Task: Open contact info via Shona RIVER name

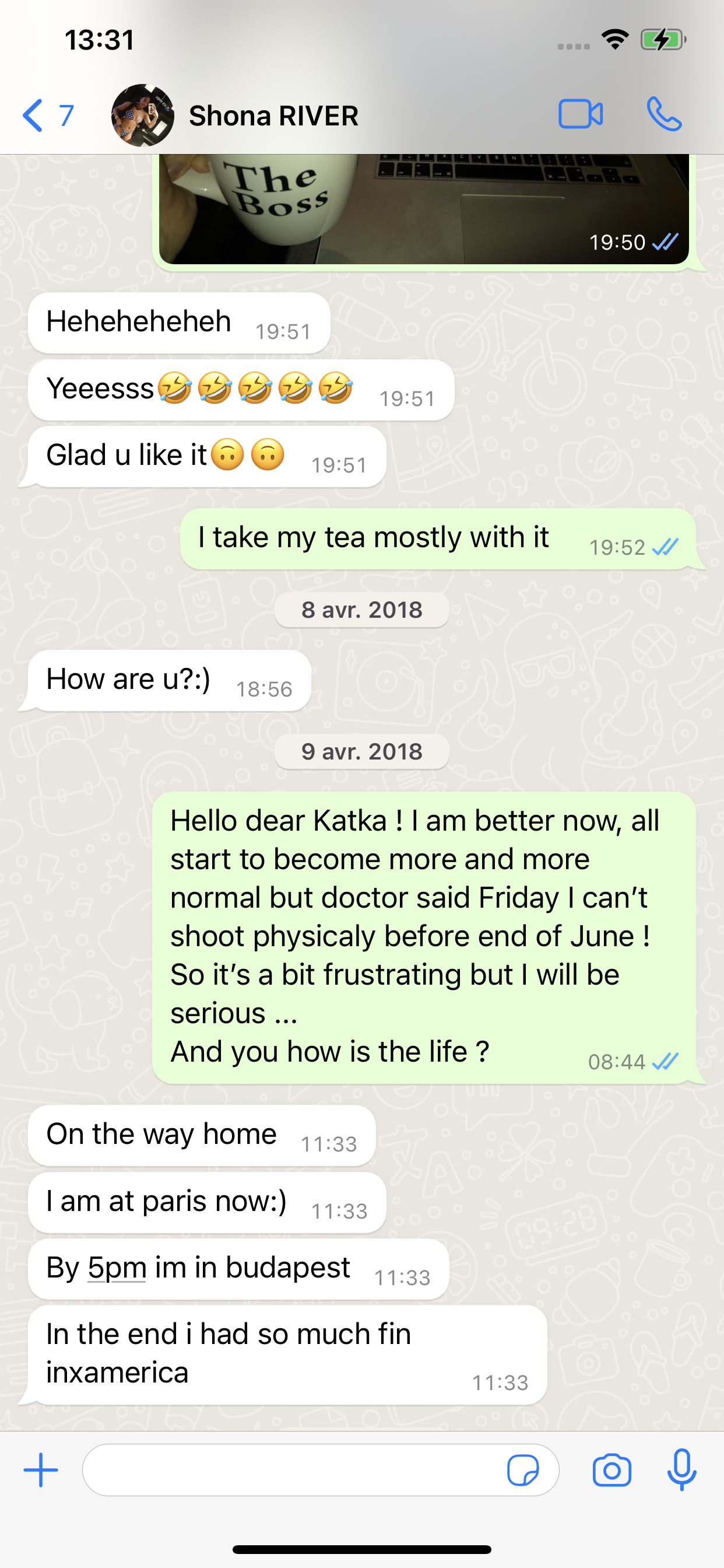Action: (273, 116)
